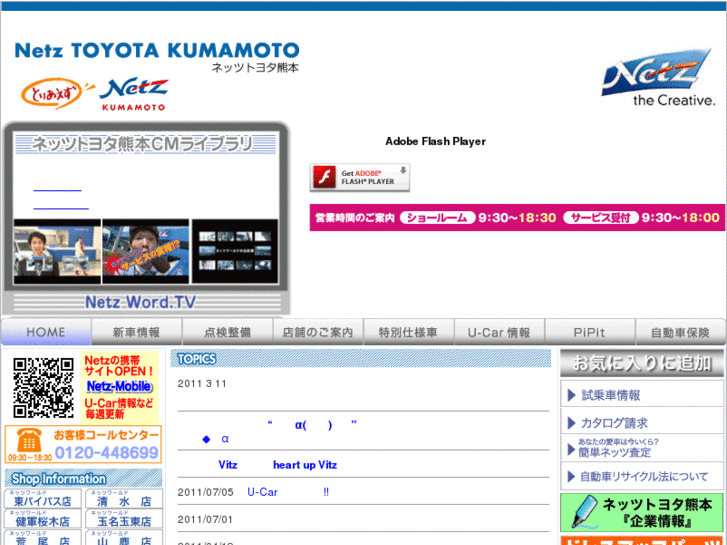Click the QR code image
The height and width of the screenshot is (545, 727).
(43, 387)
